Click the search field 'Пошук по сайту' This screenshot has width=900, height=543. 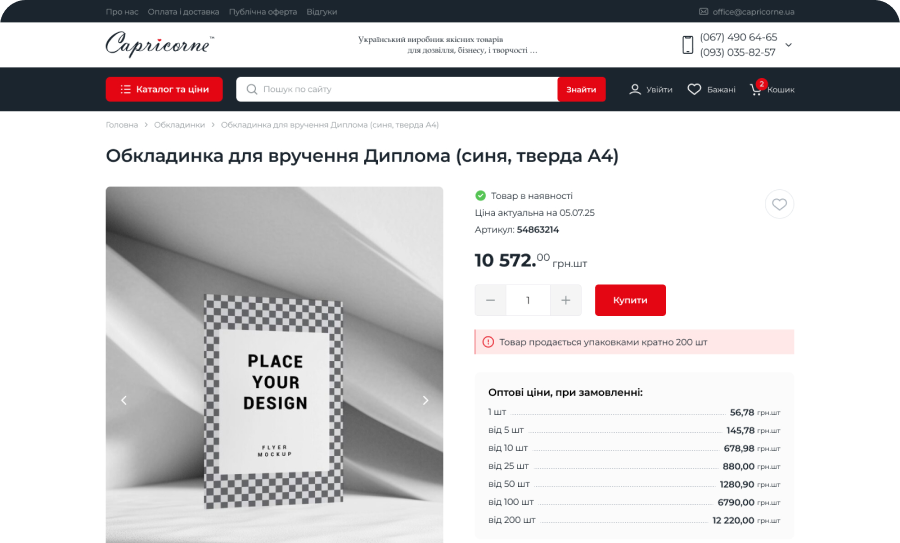click(x=397, y=89)
